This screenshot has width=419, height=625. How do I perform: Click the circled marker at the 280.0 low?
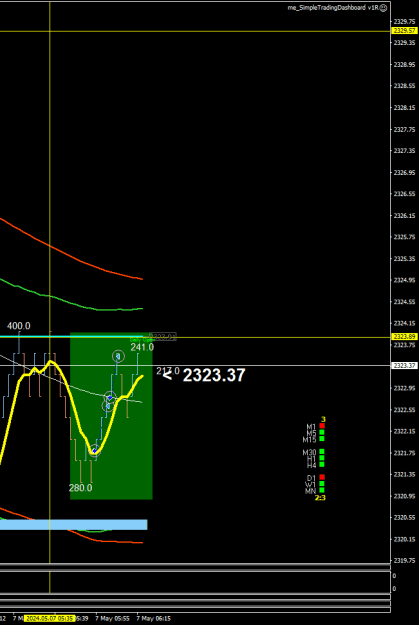pyautogui.click(x=94, y=450)
